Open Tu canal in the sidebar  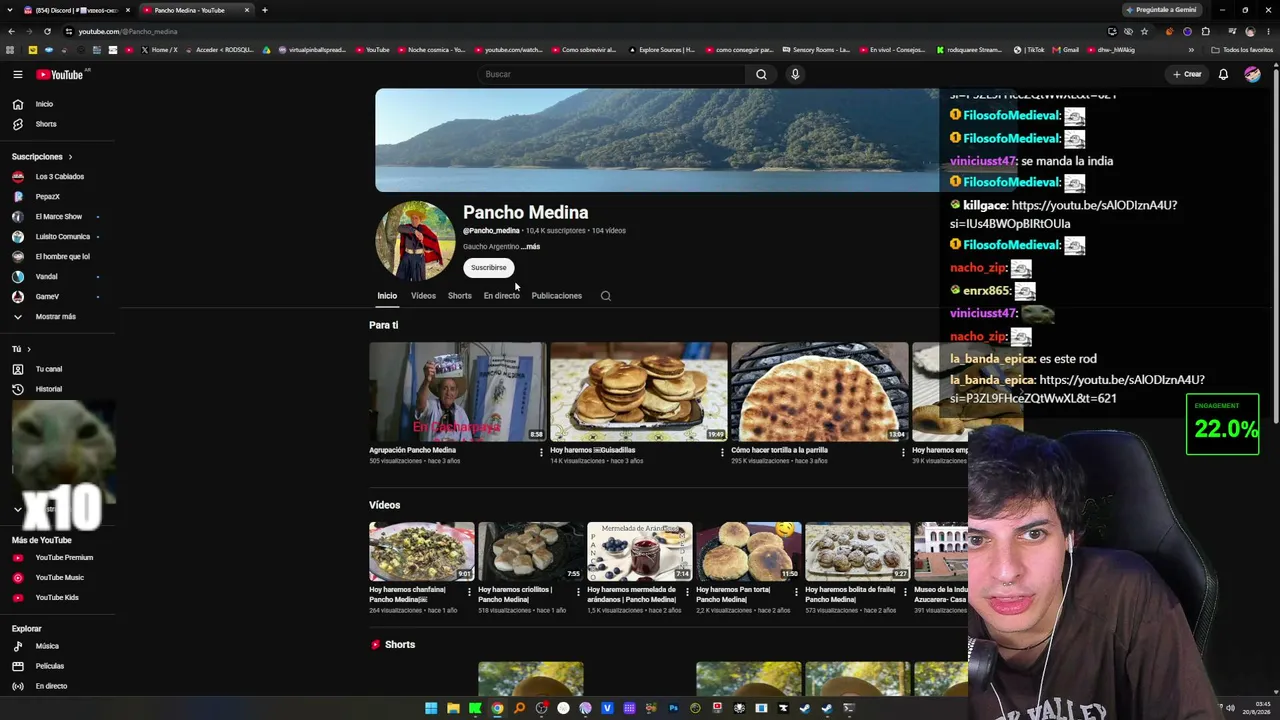[x=49, y=369]
